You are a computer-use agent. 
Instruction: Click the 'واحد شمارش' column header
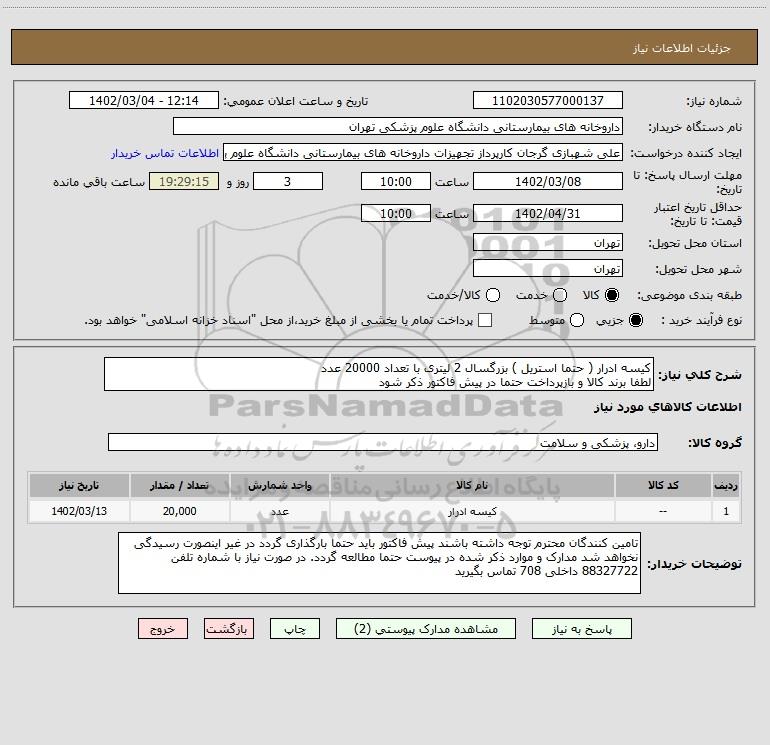[x=279, y=485]
